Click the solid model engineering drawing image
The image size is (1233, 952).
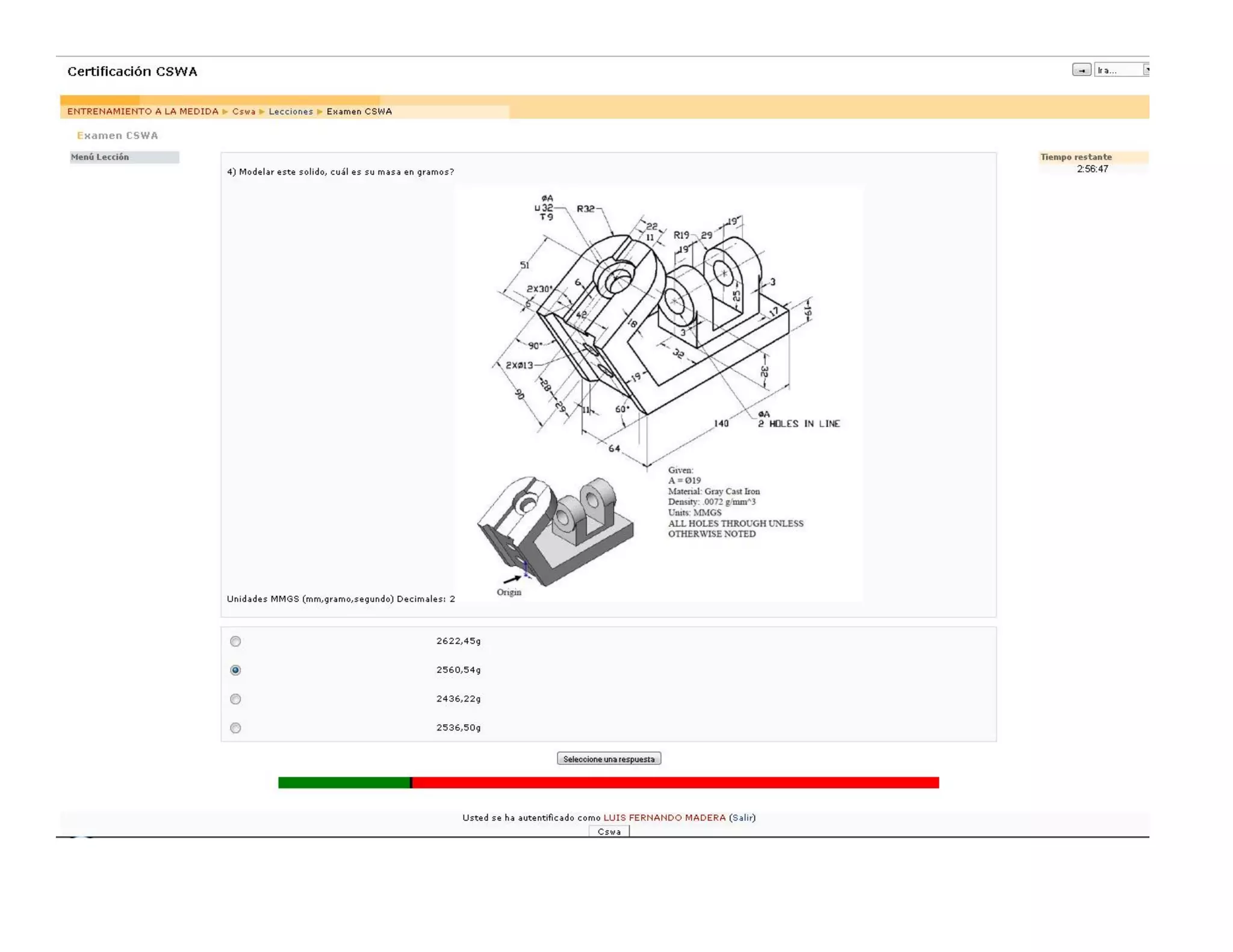pos(659,394)
